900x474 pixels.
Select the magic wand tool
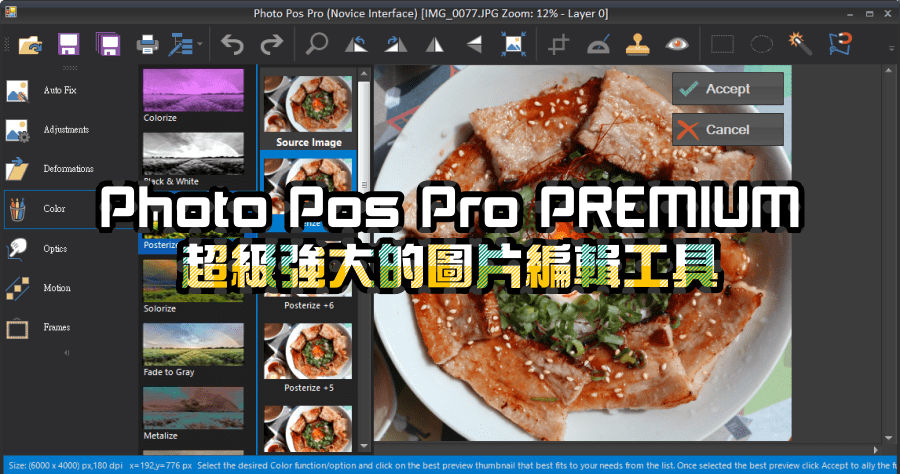pos(800,44)
